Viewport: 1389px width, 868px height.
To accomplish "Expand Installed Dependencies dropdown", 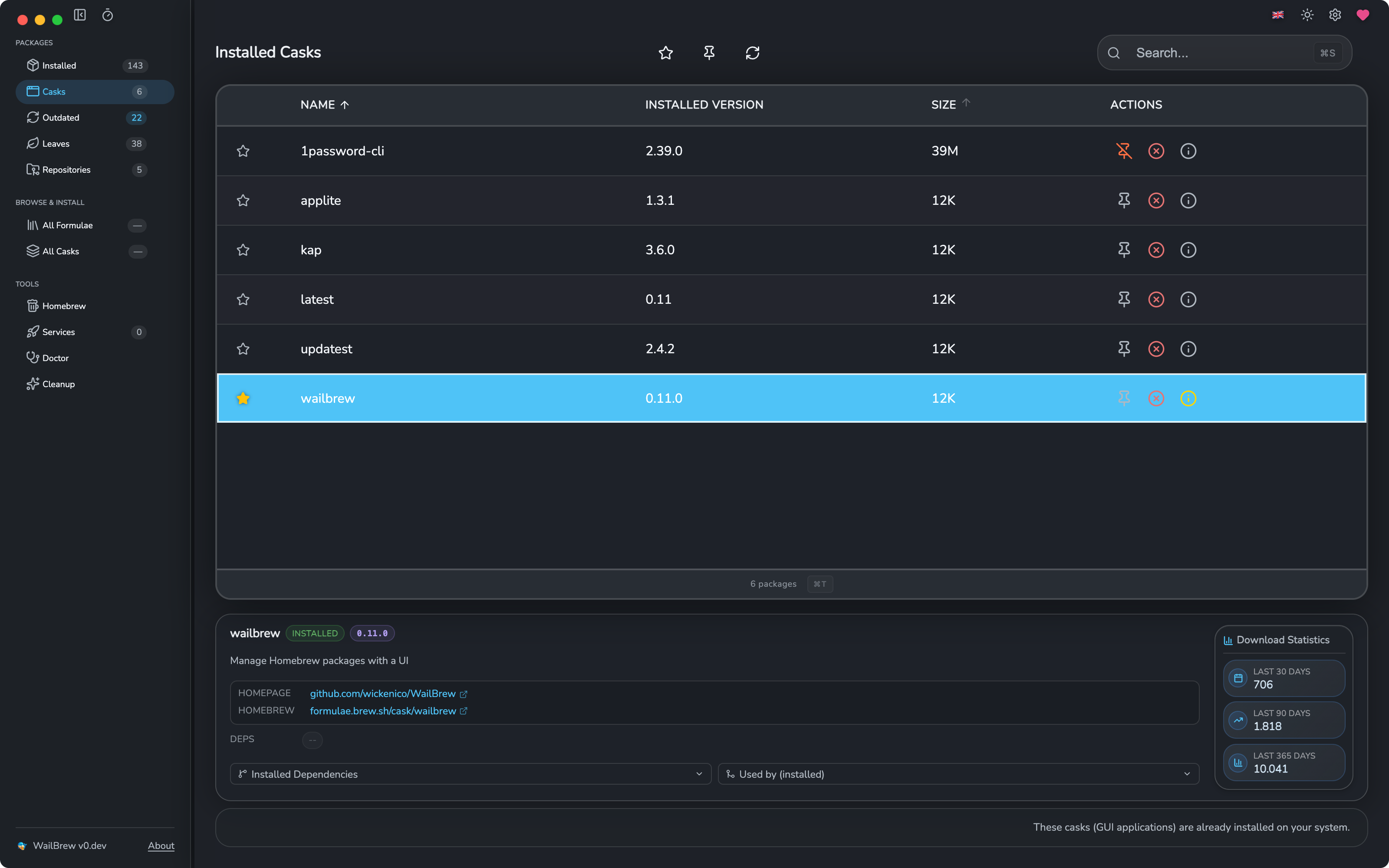I will coord(471,774).
